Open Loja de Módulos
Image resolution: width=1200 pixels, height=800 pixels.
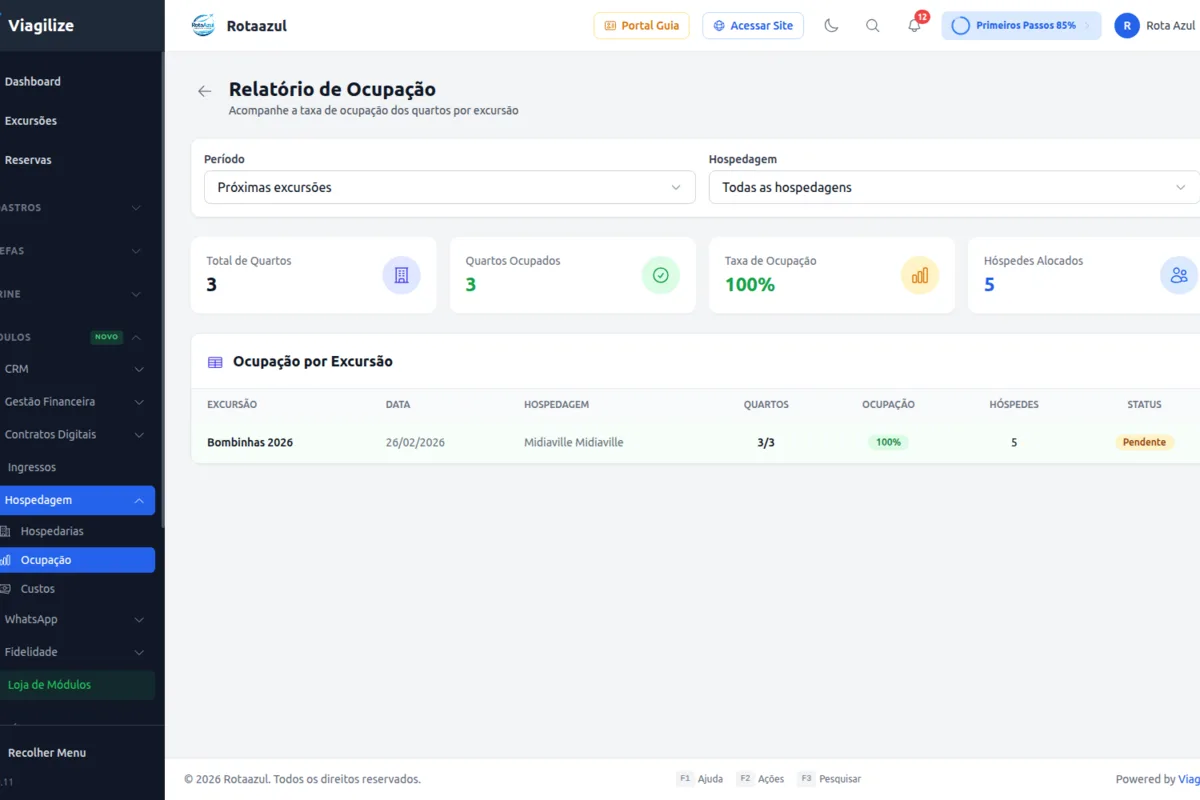(x=77, y=685)
